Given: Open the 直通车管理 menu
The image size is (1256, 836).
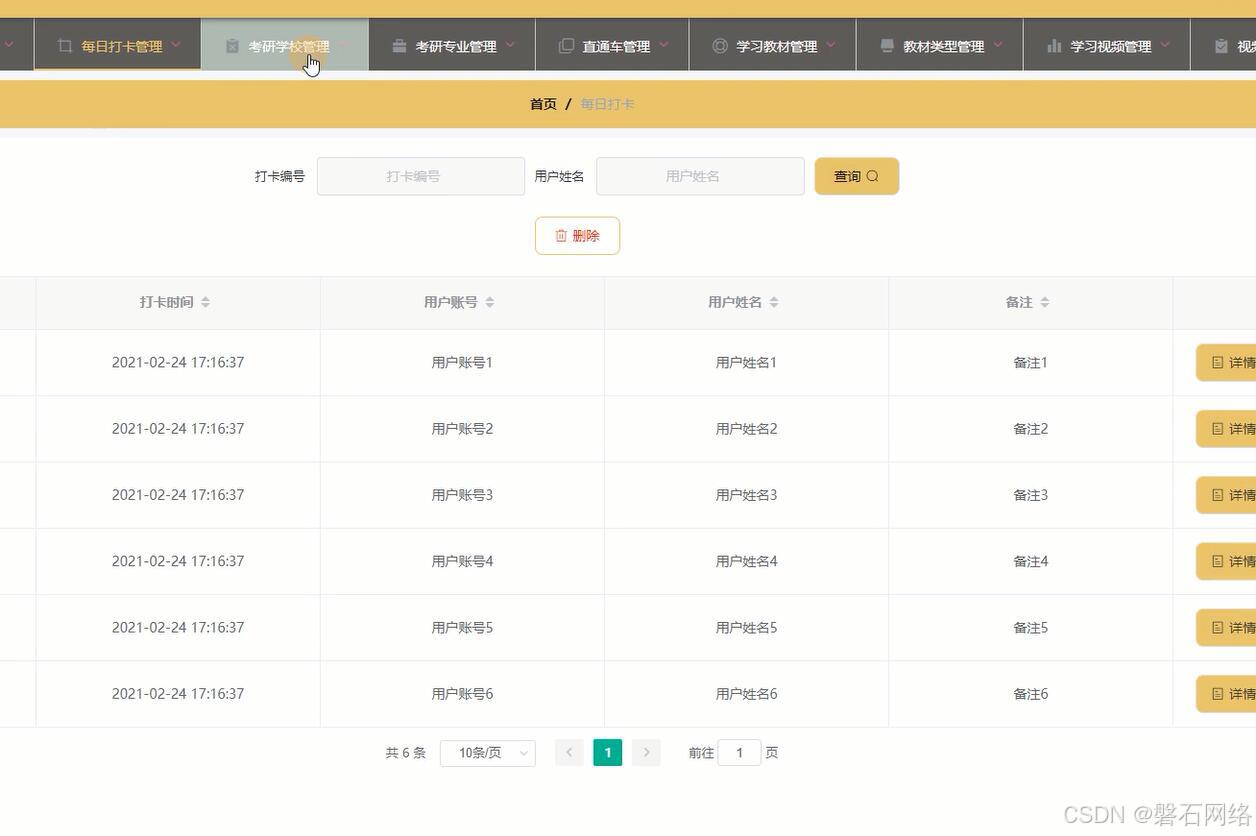Looking at the screenshot, I should (612, 45).
